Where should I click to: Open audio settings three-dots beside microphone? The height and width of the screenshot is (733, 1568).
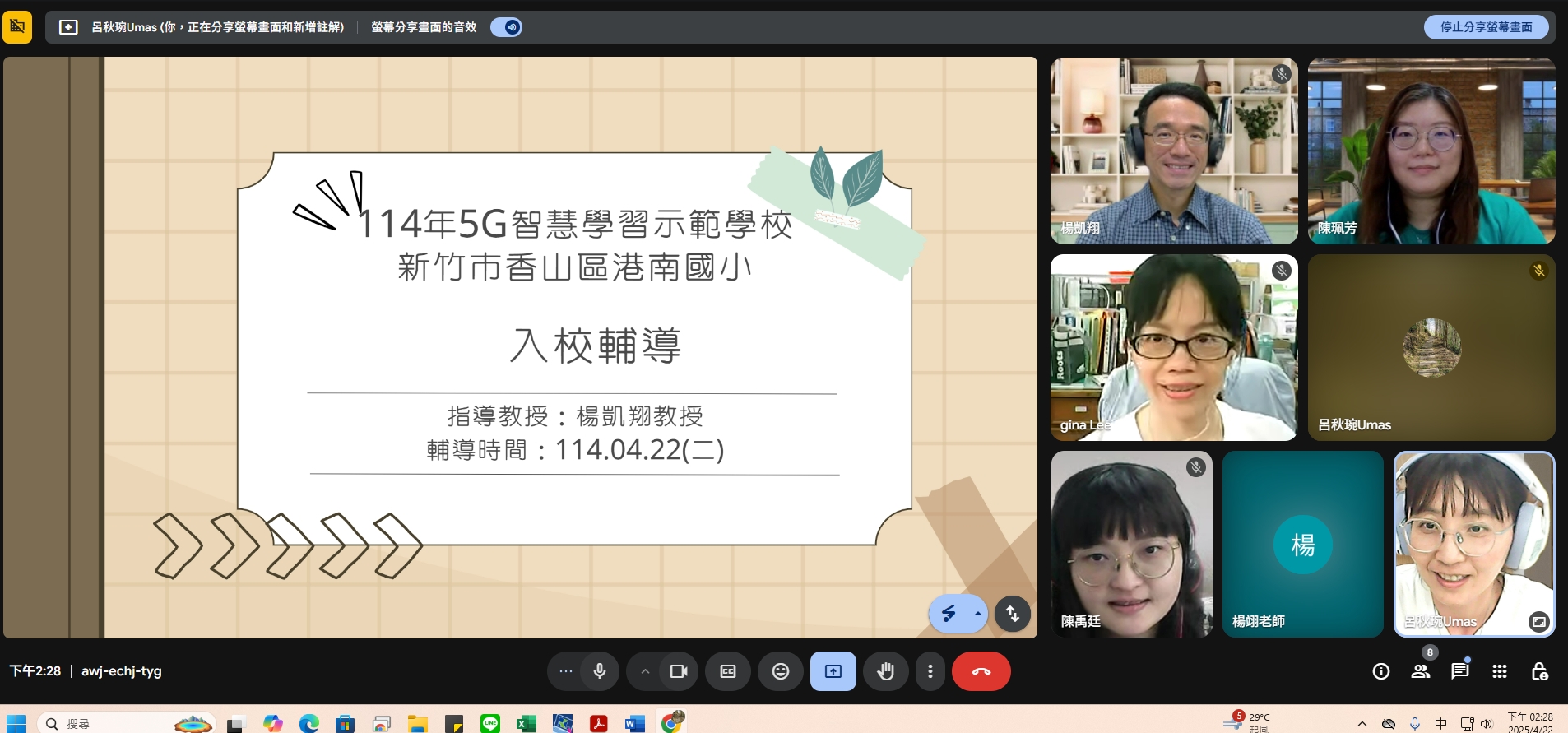tap(566, 671)
